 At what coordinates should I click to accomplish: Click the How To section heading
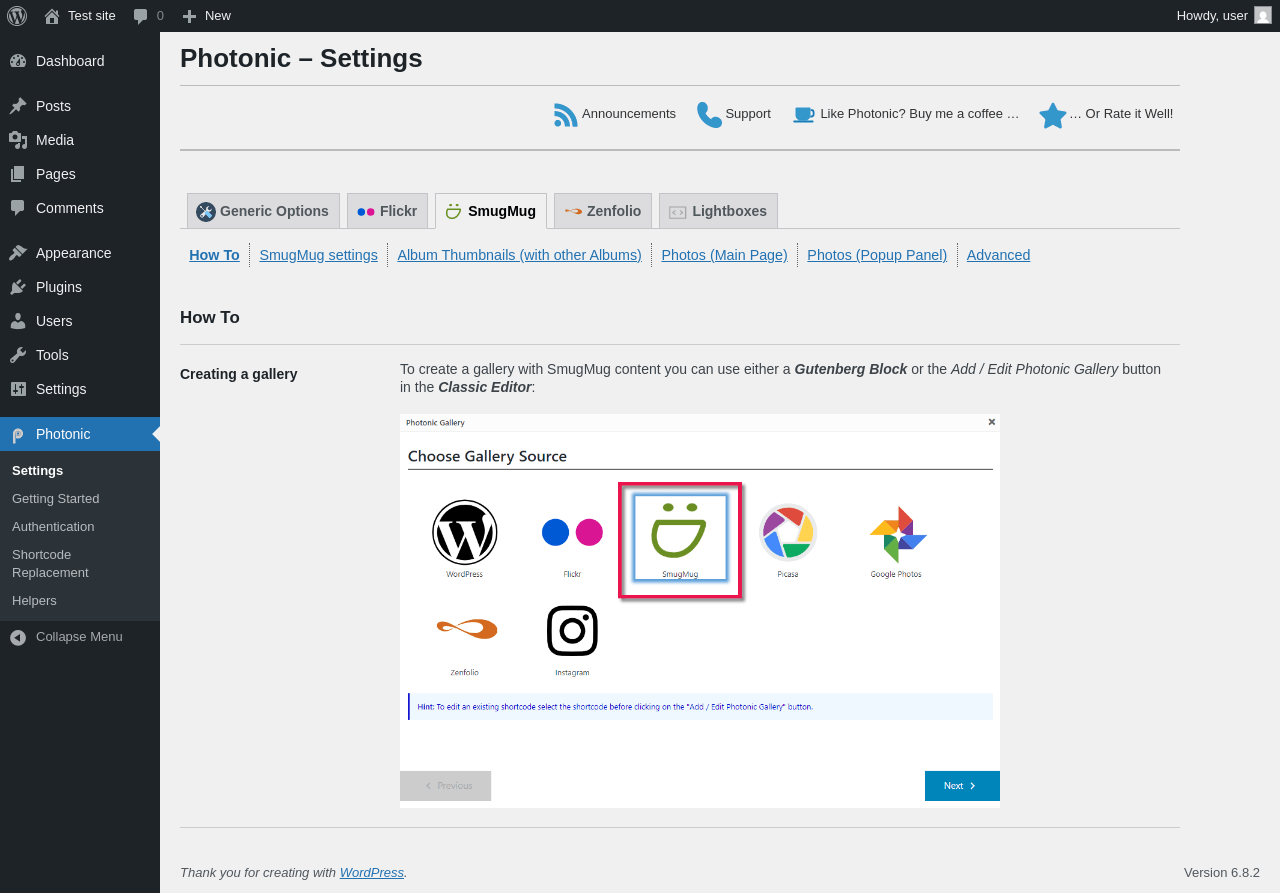(x=210, y=318)
